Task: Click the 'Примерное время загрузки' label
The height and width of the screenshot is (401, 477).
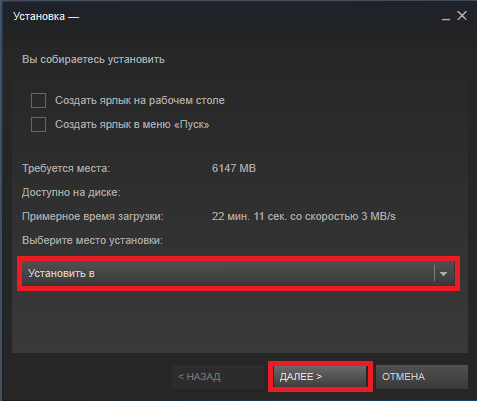Action: point(93,217)
